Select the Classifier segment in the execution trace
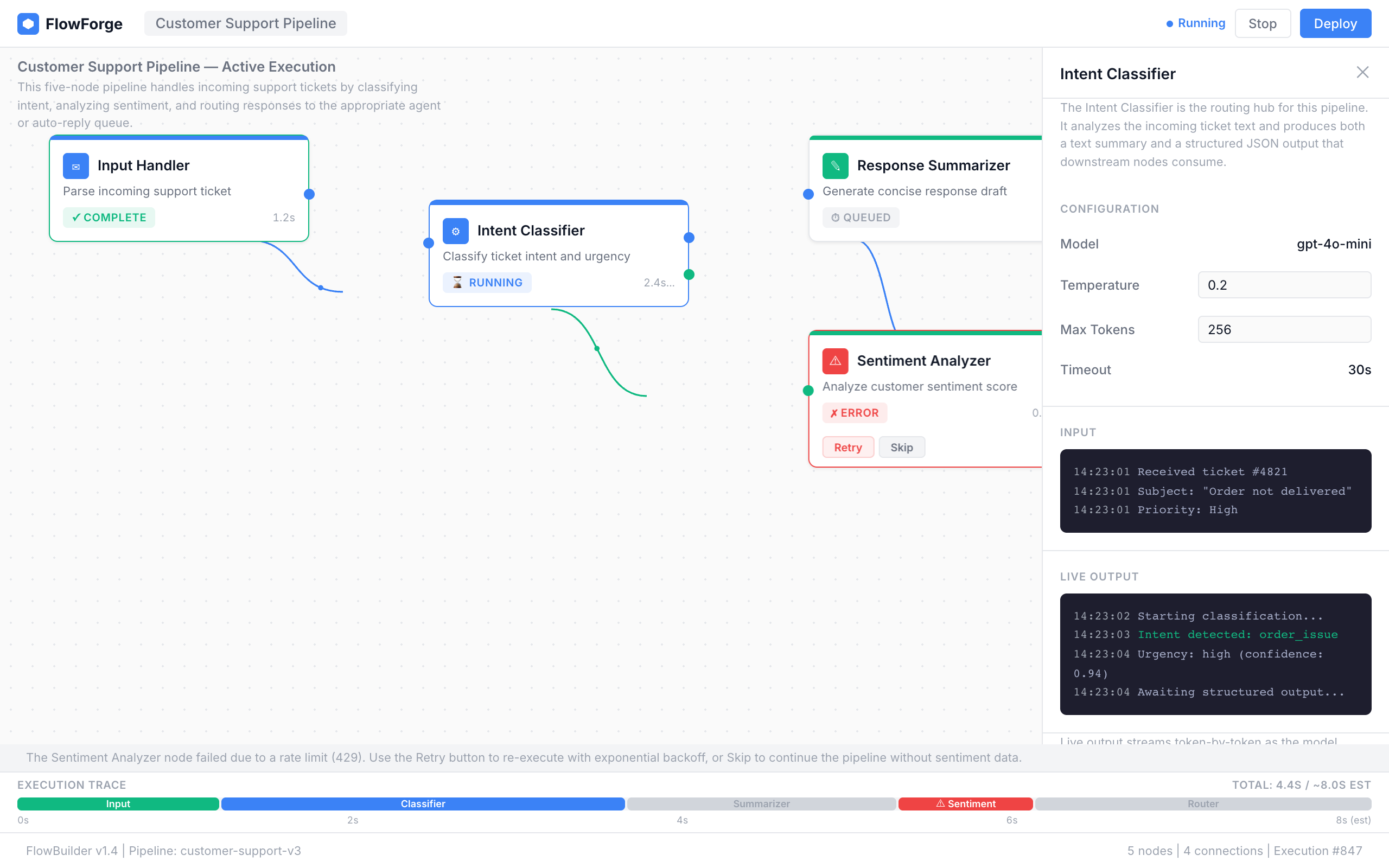 [x=423, y=803]
